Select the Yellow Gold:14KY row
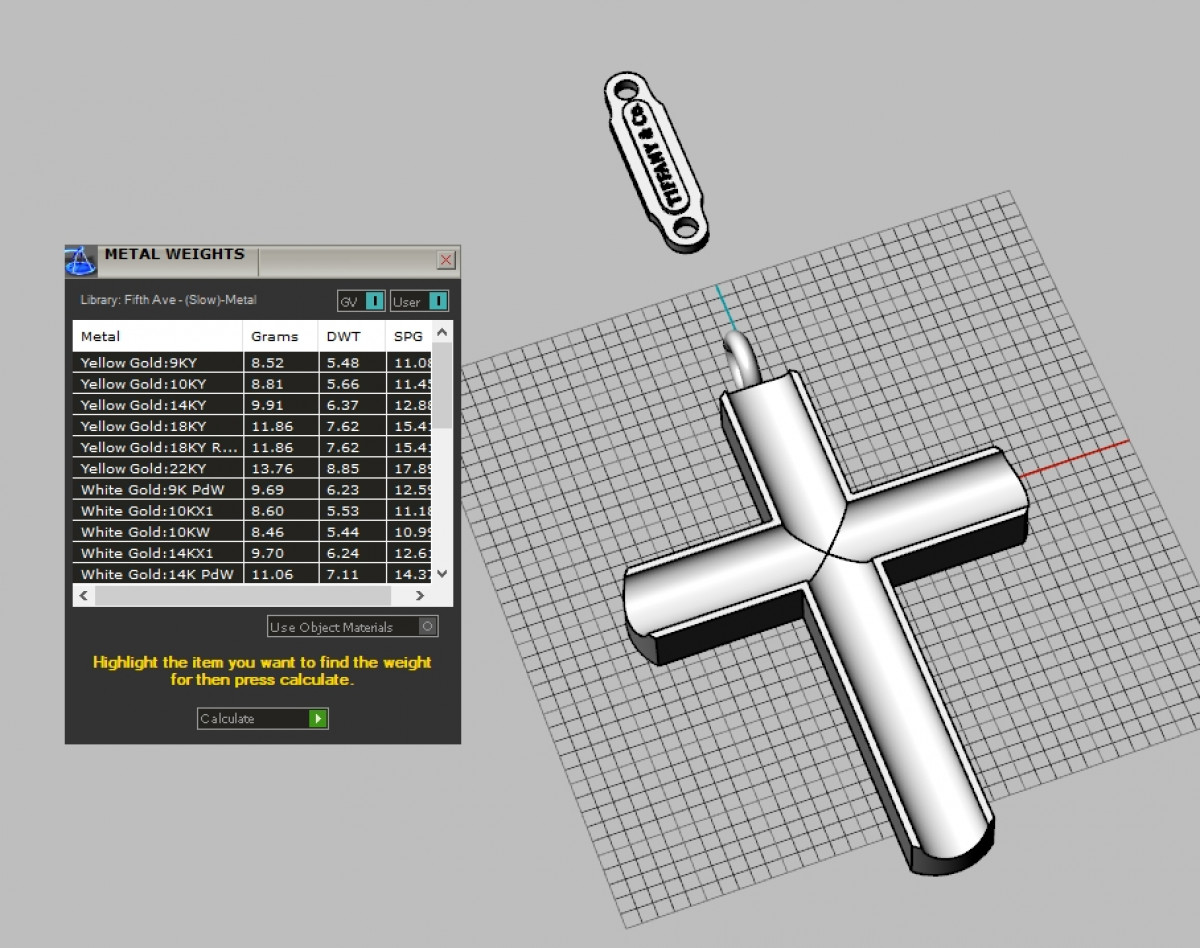1200x948 pixels. 254,404
